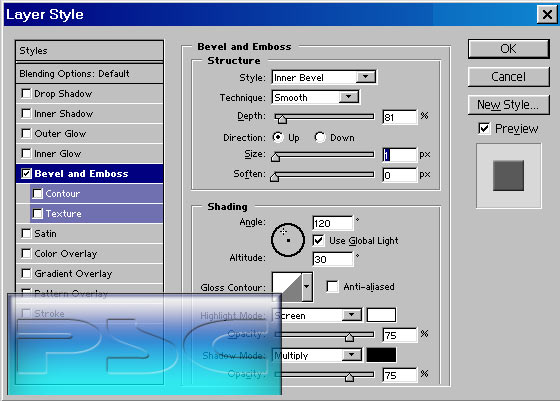Confirm with the OK button
The image size is (560, 401).
click(509, 49)
